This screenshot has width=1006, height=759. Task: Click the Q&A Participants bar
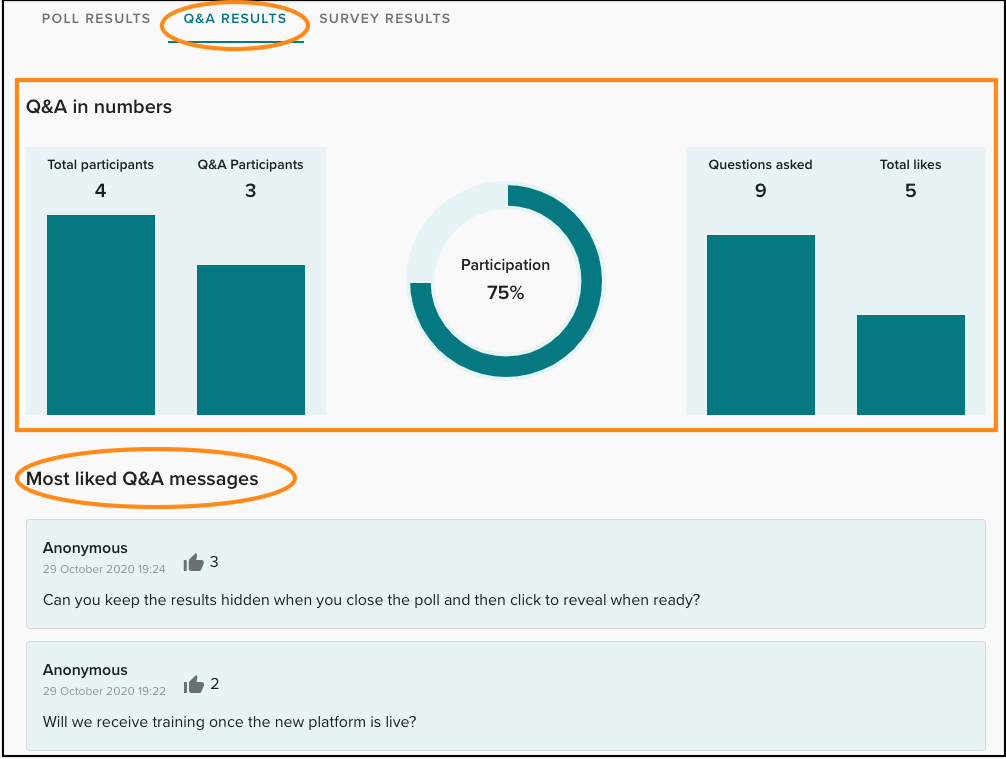point(251,339)
